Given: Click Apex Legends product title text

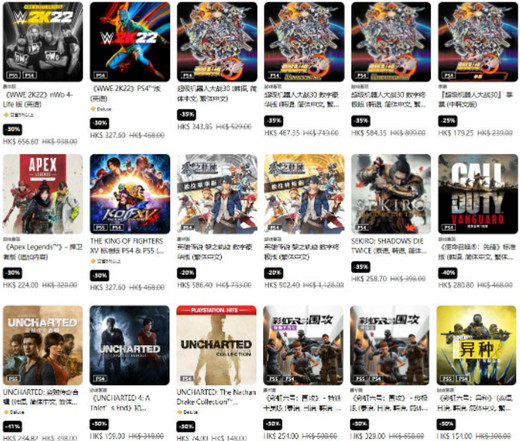Looking at the screenshot, I should pos(42,252).
